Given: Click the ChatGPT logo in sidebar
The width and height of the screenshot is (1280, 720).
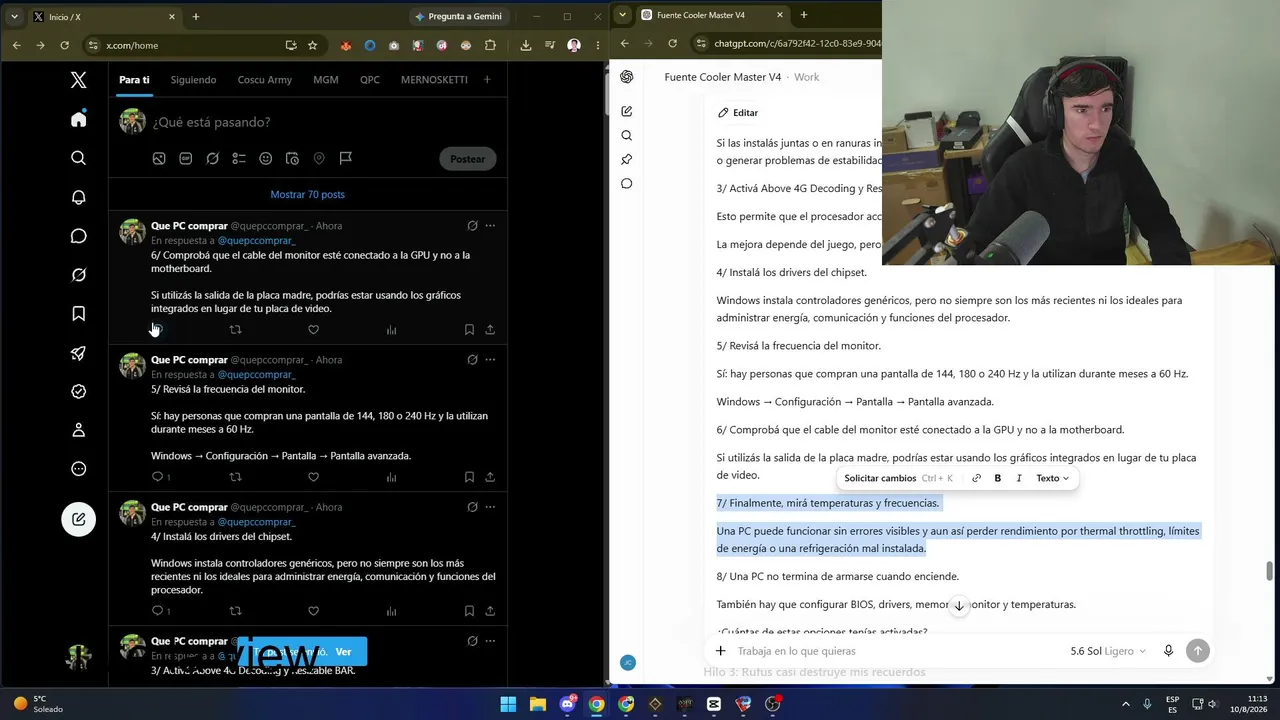Looking at the screenshot, I should pos(627,77).
